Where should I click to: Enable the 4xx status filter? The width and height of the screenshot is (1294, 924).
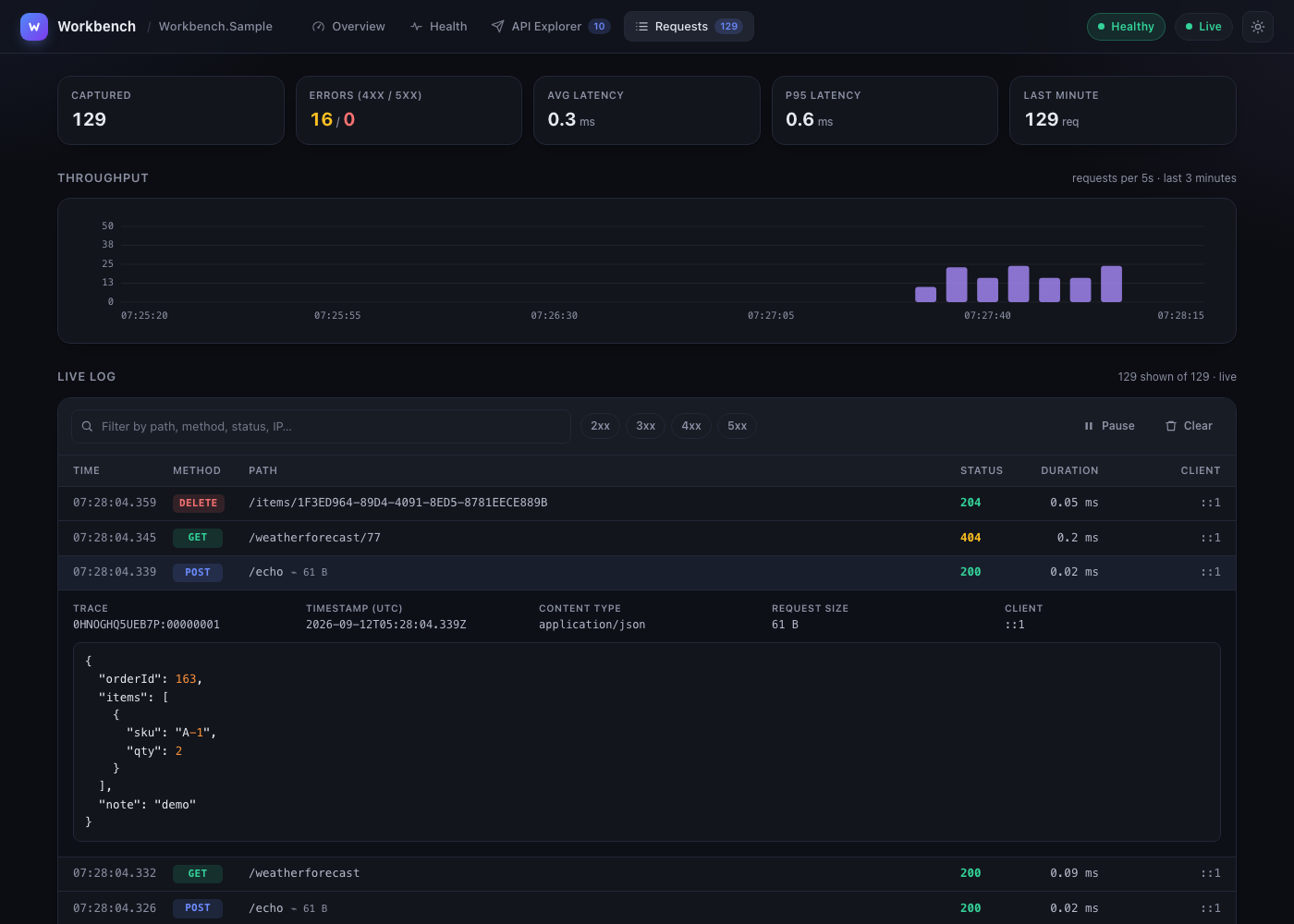pos(691,426)
